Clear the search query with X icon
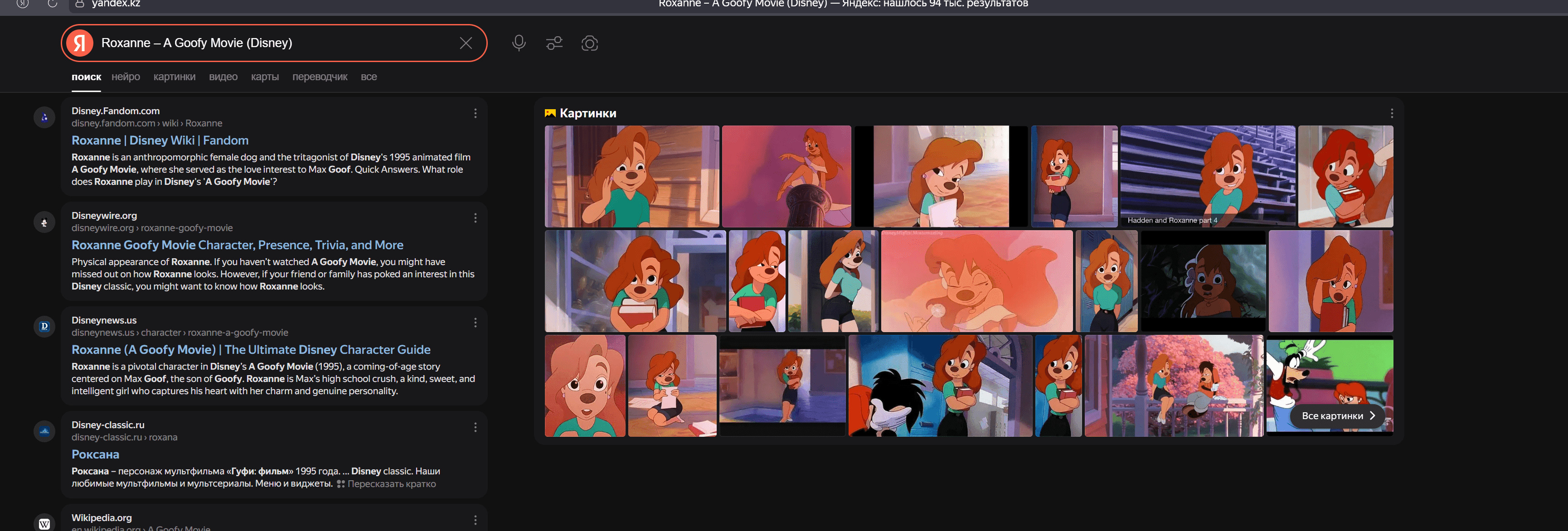Viewport: 1568px width, 531px height. pyautogui.click(x=466, y=43)
